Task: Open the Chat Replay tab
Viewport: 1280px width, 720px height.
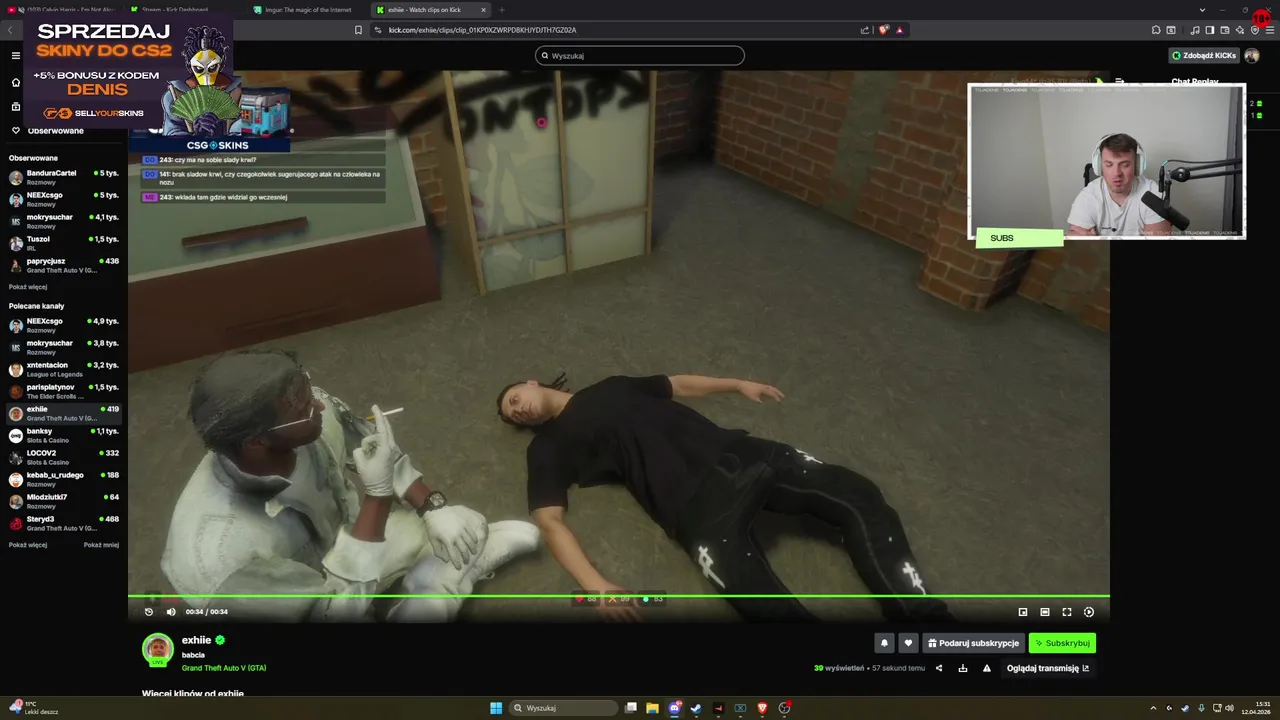Action: [1194, 82]
